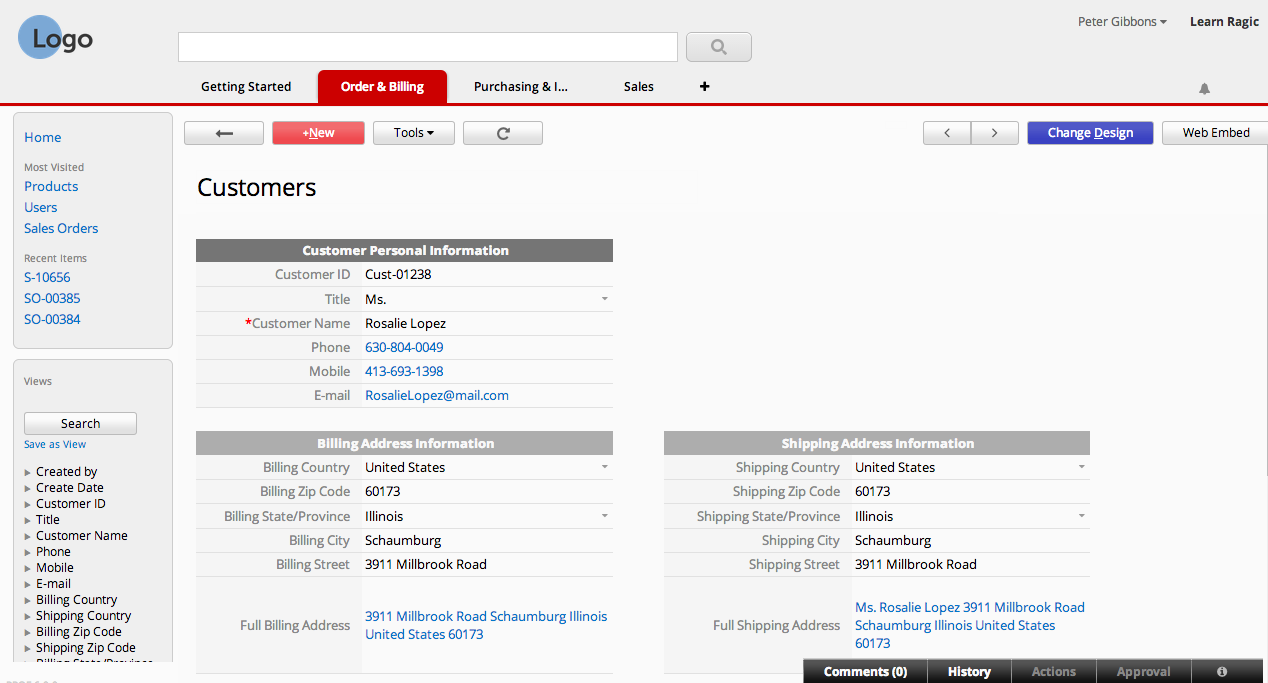Focus the top search input field
The width and height of the screenshot is (1268, 683).
click(428, 47)
